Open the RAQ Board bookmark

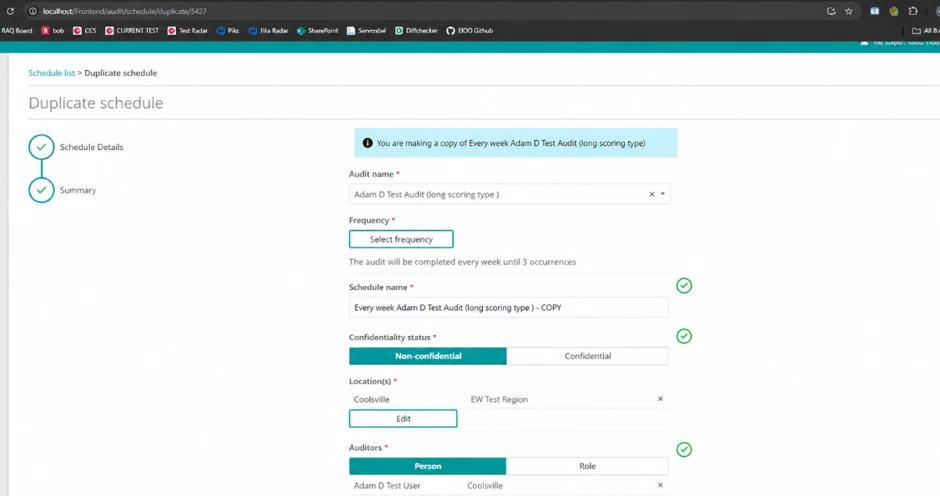[x=16, y=31]
